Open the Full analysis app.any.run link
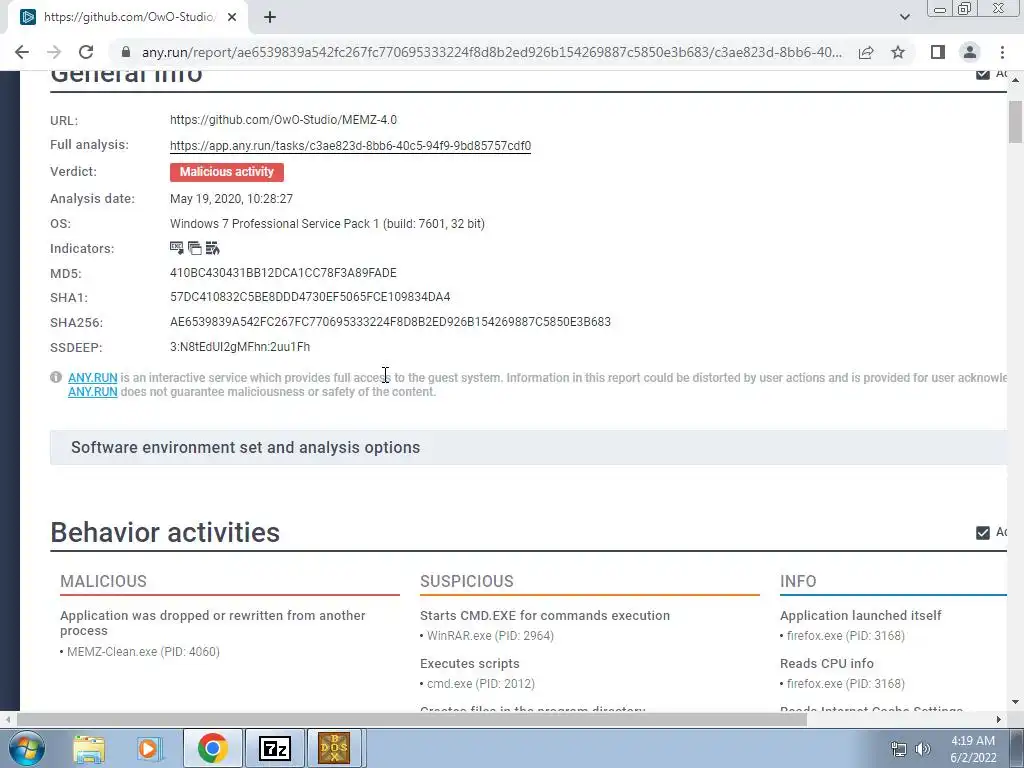The width and height of the screenshot is (1024, 768). coord(350,146)
